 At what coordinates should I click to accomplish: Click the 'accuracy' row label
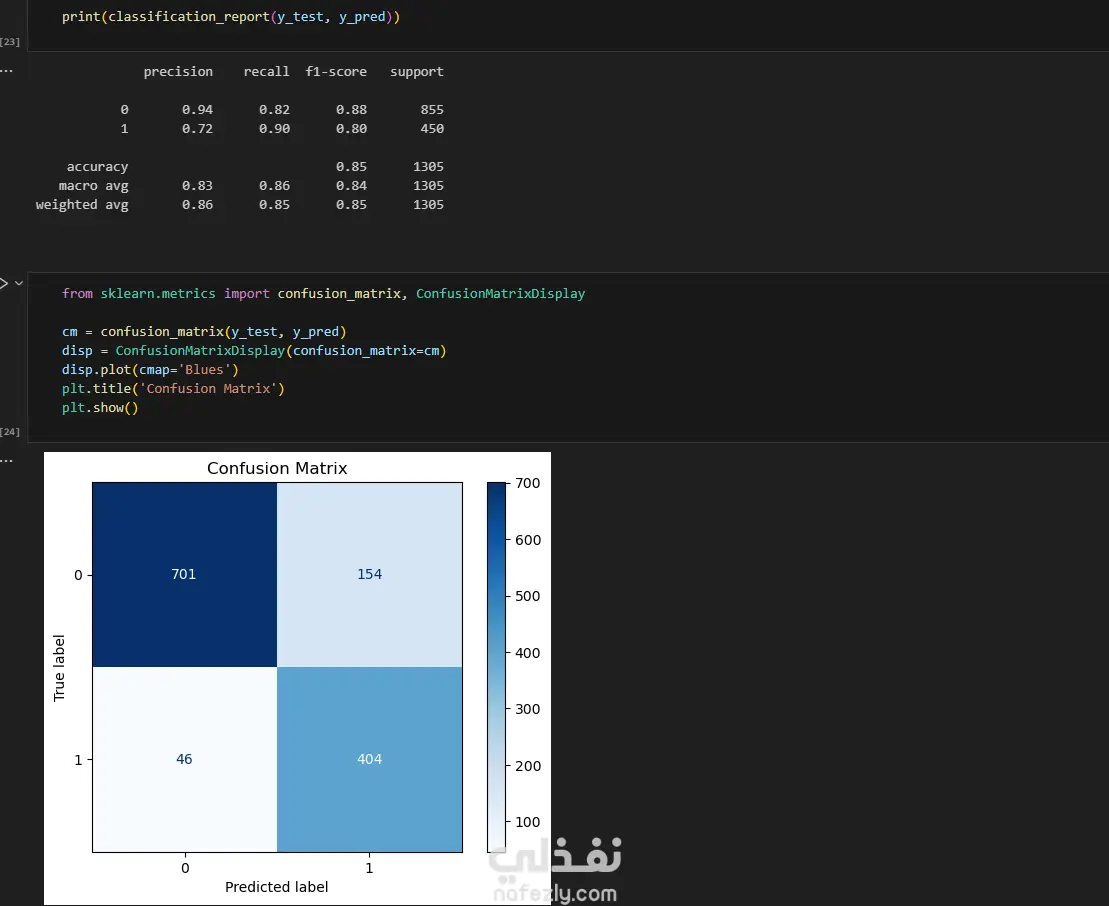(x=98, y=167)
